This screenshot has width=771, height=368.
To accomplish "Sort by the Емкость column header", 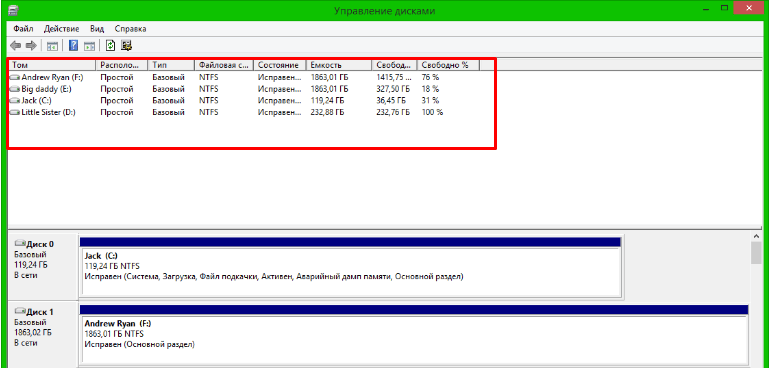I will point(339,65).
